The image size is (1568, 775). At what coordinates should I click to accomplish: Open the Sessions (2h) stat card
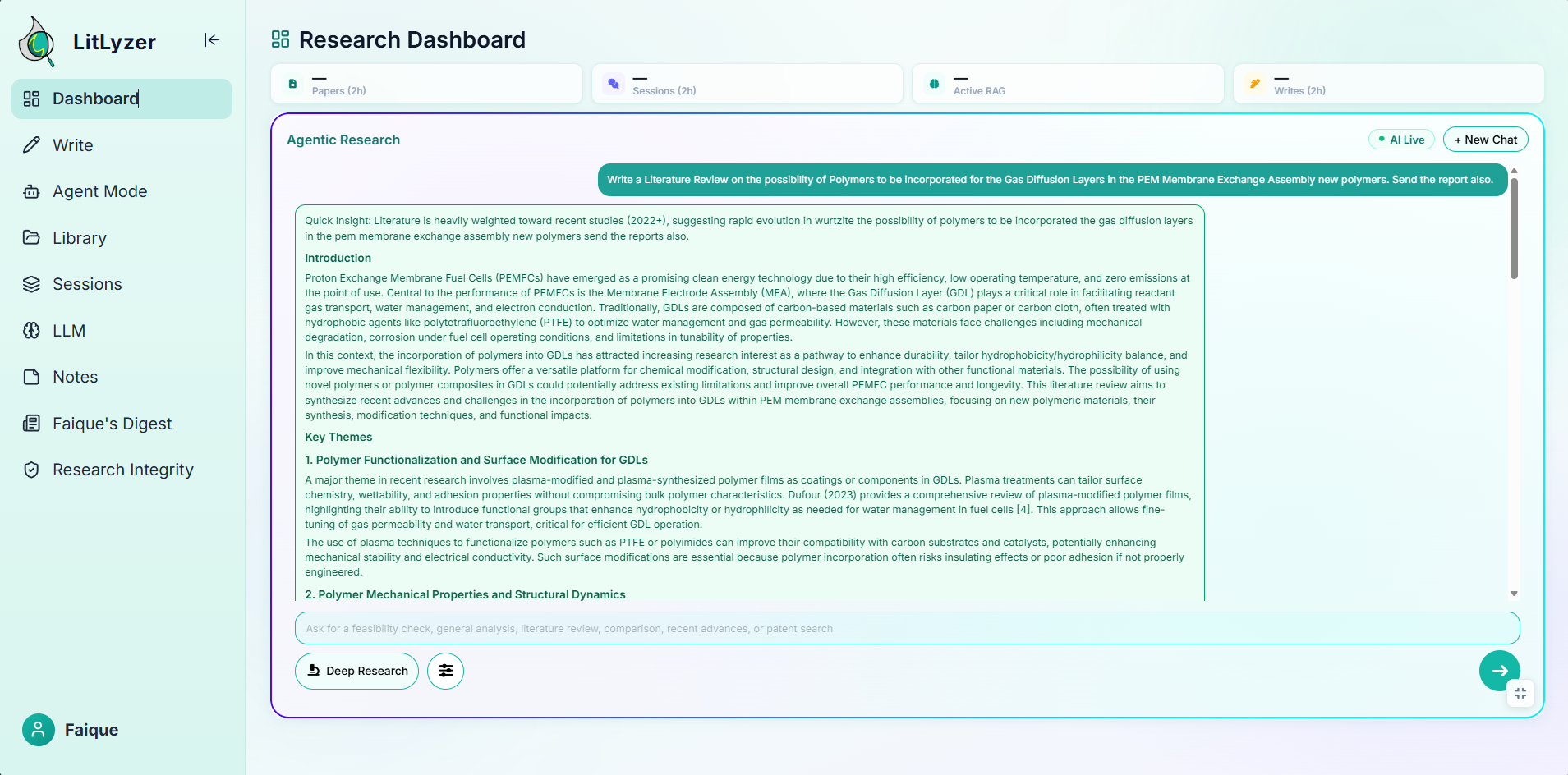coord(747,84)
